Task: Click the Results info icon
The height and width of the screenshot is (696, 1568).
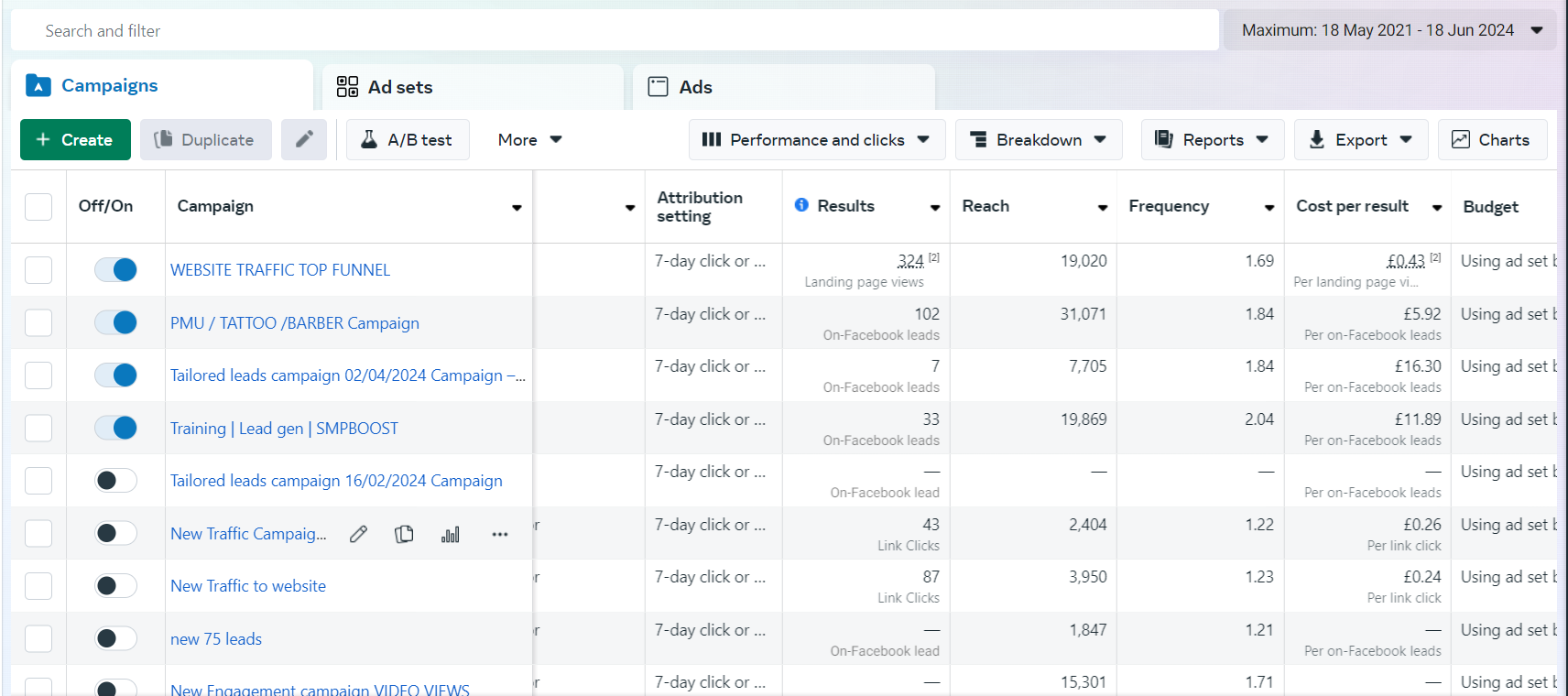Action: click(x=801, y=205)
